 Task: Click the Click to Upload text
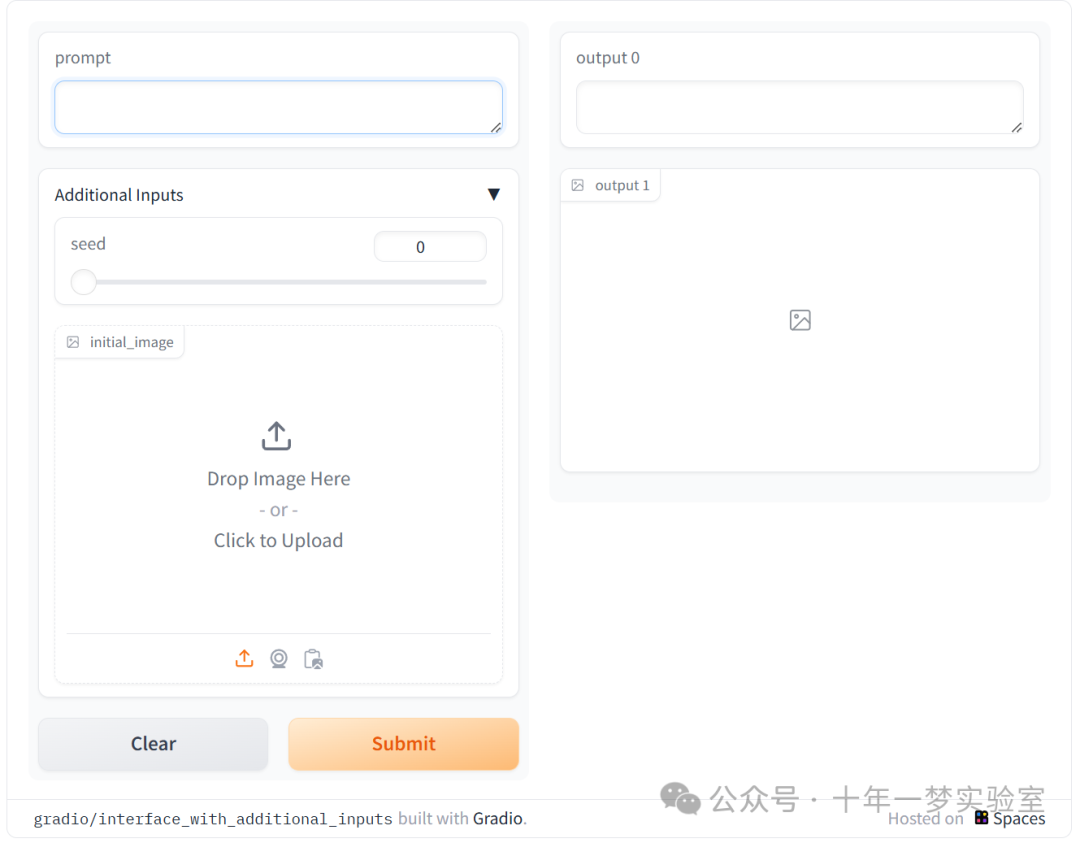point(278,541)
